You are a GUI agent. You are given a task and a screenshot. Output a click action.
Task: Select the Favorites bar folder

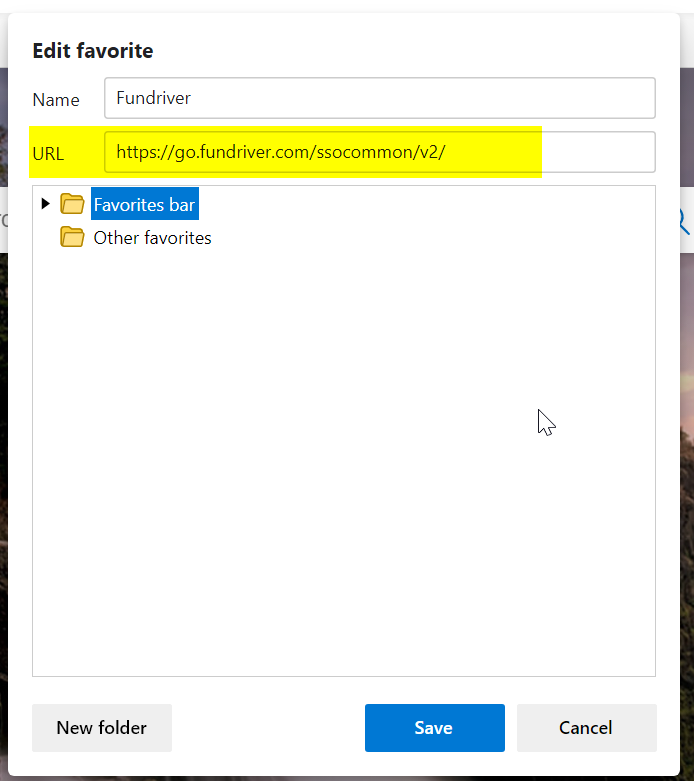point(144,204)
